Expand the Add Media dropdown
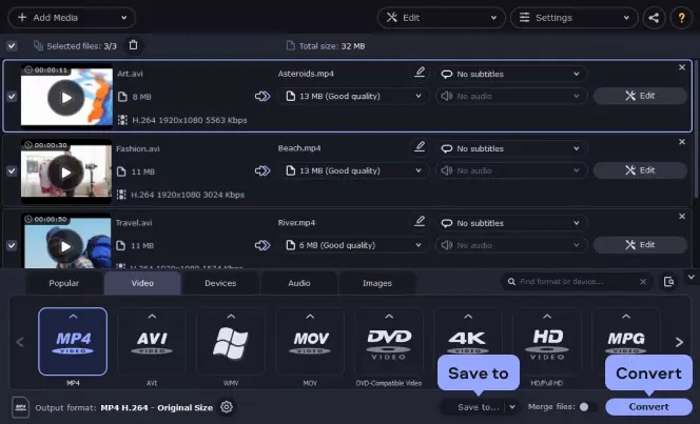700x424 pixels. (x=123, y=18)
